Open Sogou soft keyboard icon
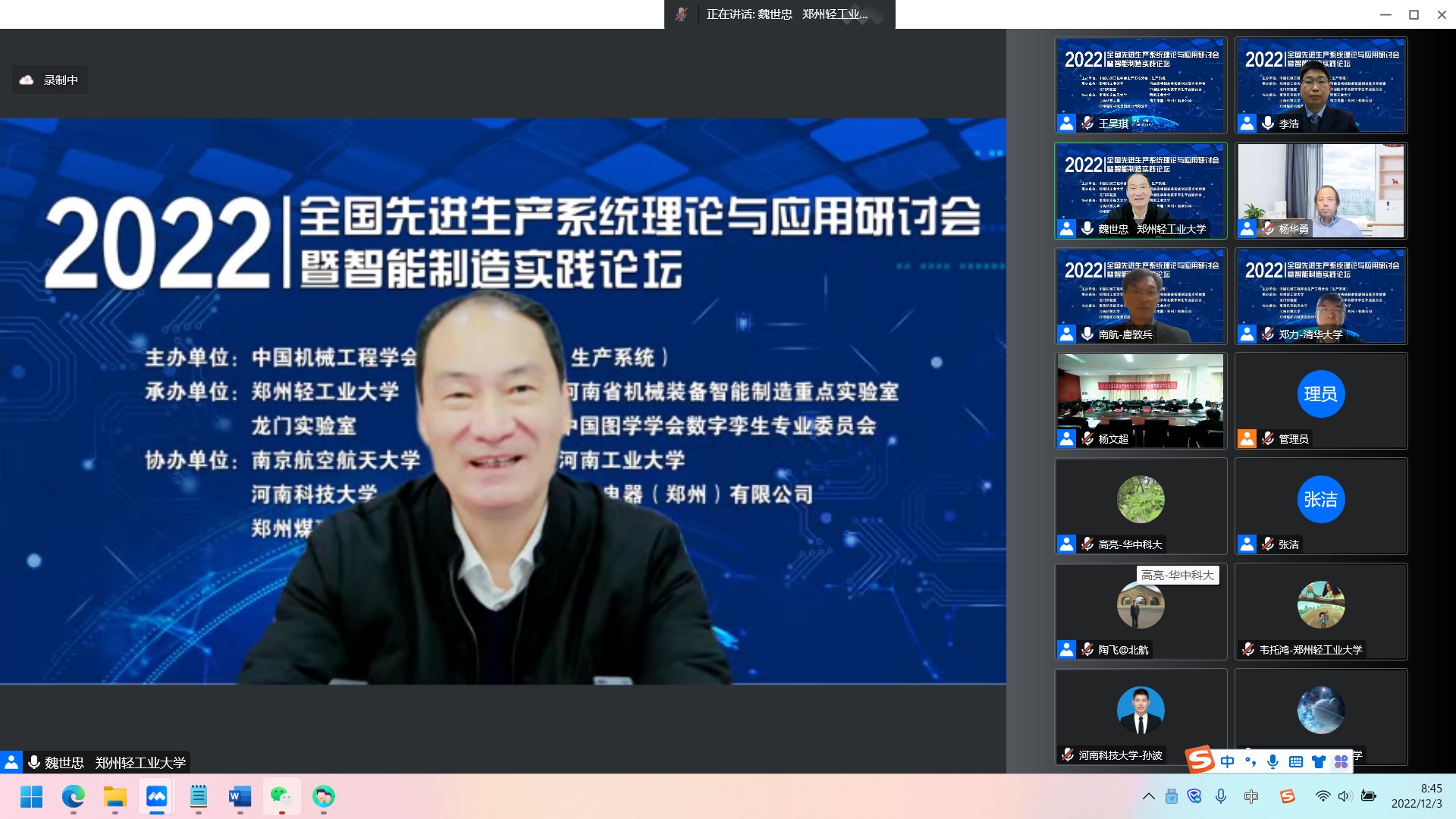 (x=1295, y=761)
